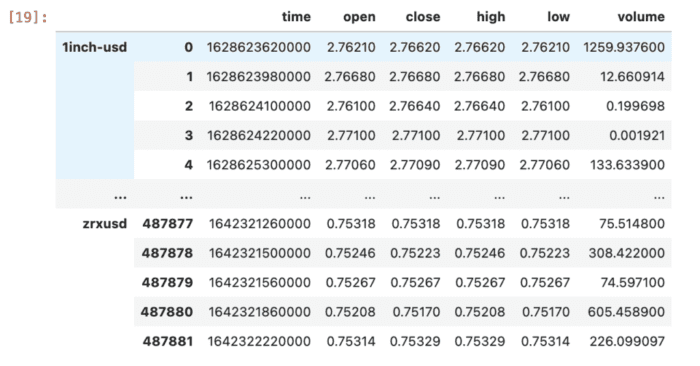This screenshot has width=700, height=366.
Task: Click the high column header
Action: (x=491, y=17)
